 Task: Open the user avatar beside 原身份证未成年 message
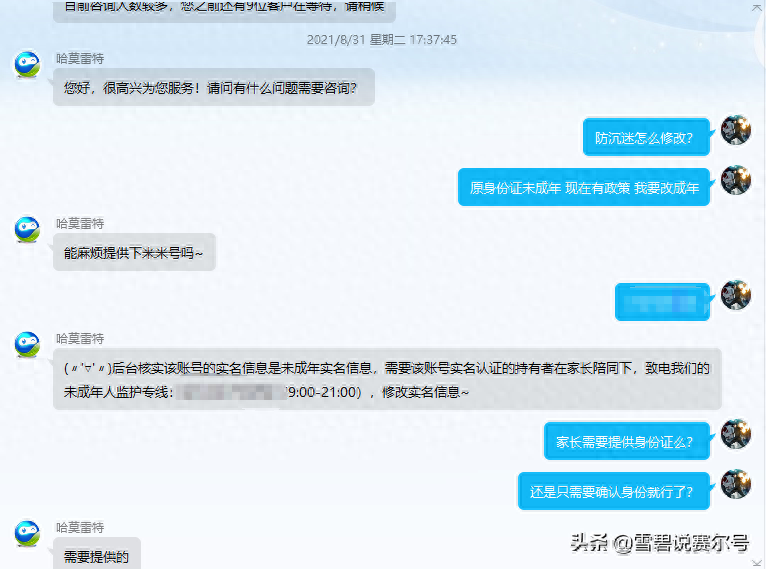[x=736, y=180]
